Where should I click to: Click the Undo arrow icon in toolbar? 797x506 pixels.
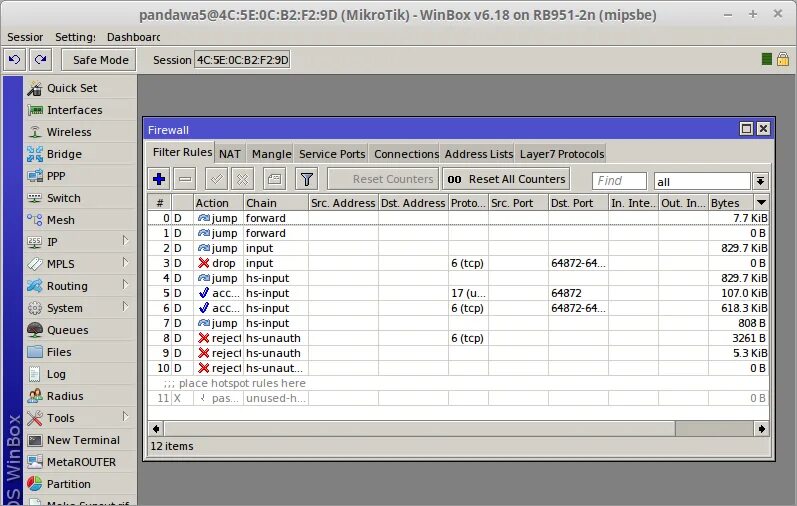click(x=15, y=59)
